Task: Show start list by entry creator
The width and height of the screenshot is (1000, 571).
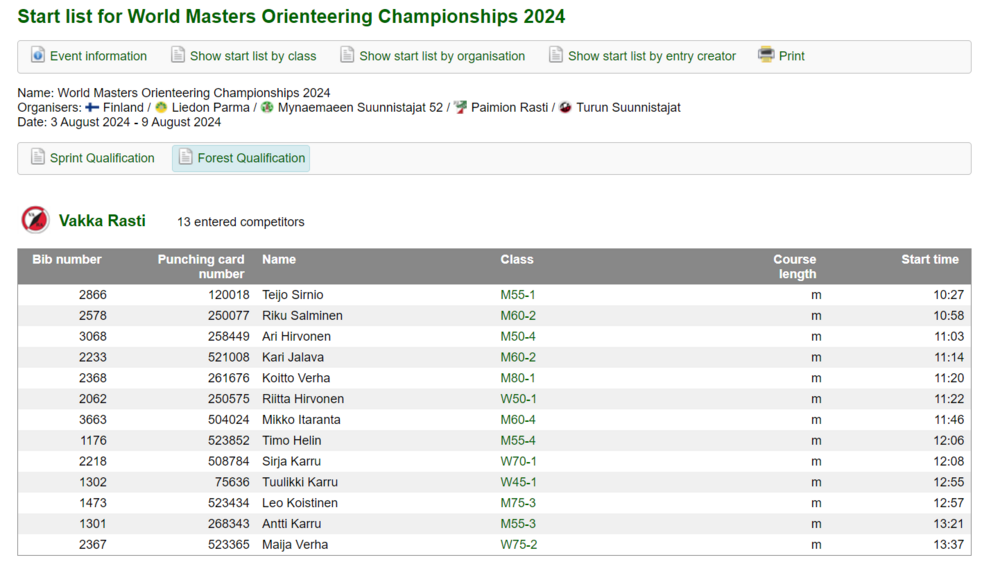Action: coord(652,56)
